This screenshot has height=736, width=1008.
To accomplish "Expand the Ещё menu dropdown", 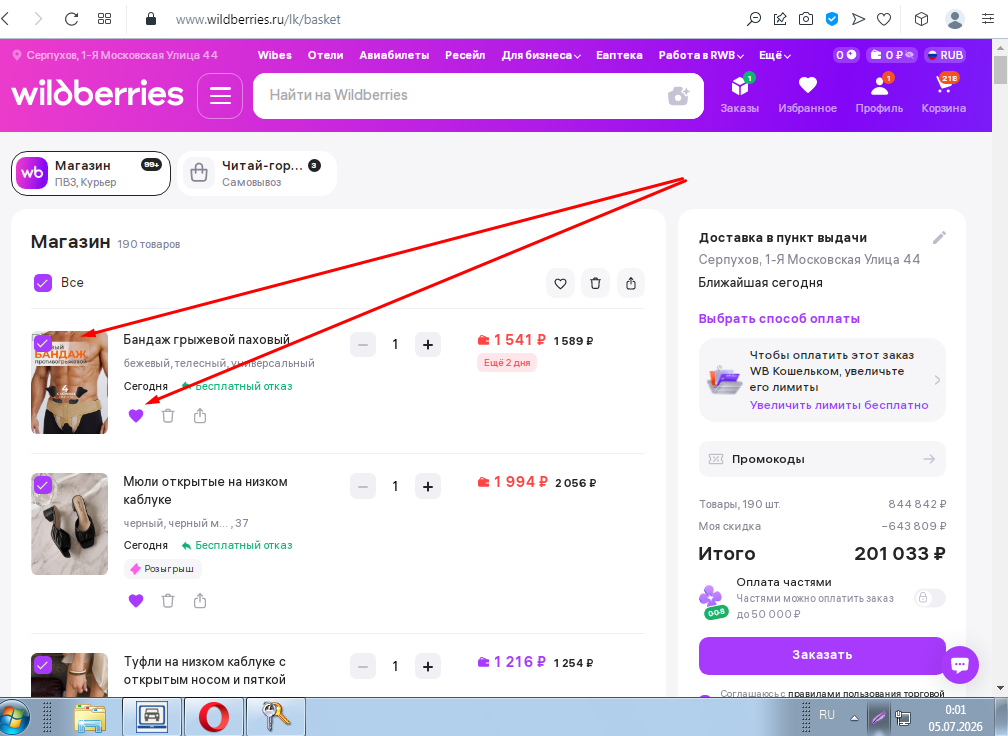I will click(x=775, y=55).
